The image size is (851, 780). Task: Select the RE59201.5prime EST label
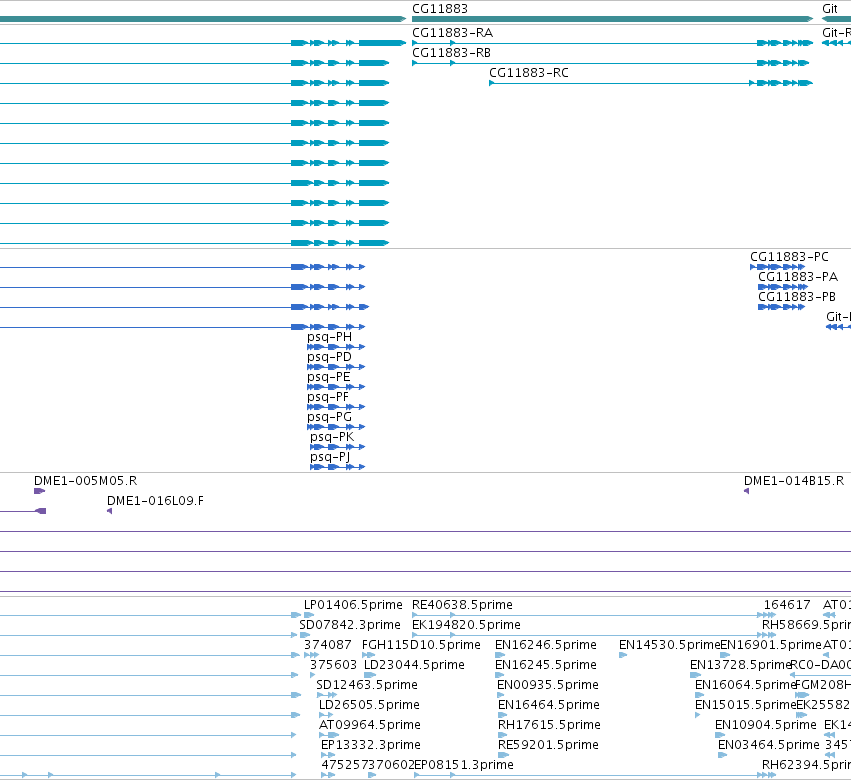click(548, 746)
